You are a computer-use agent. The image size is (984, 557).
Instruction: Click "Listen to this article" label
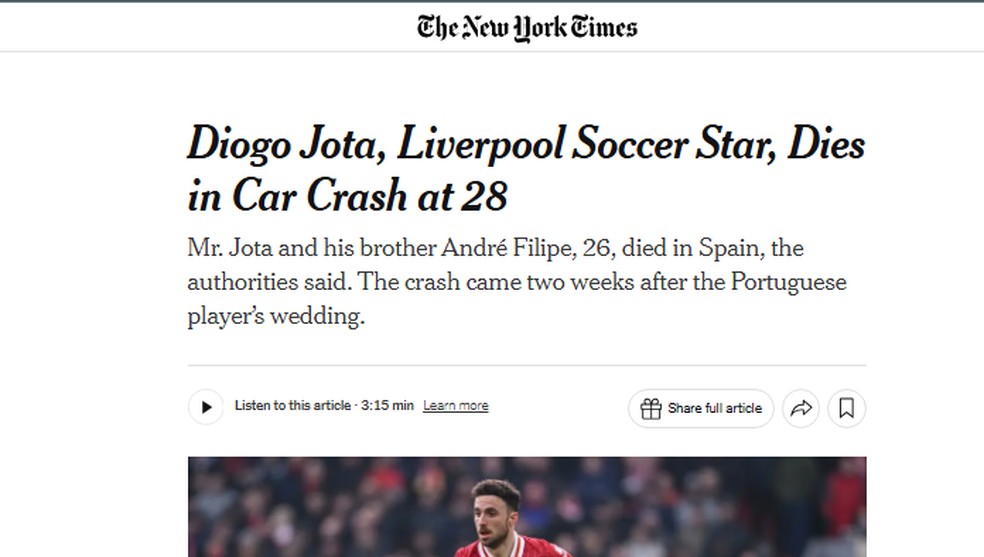pos(292,406)
